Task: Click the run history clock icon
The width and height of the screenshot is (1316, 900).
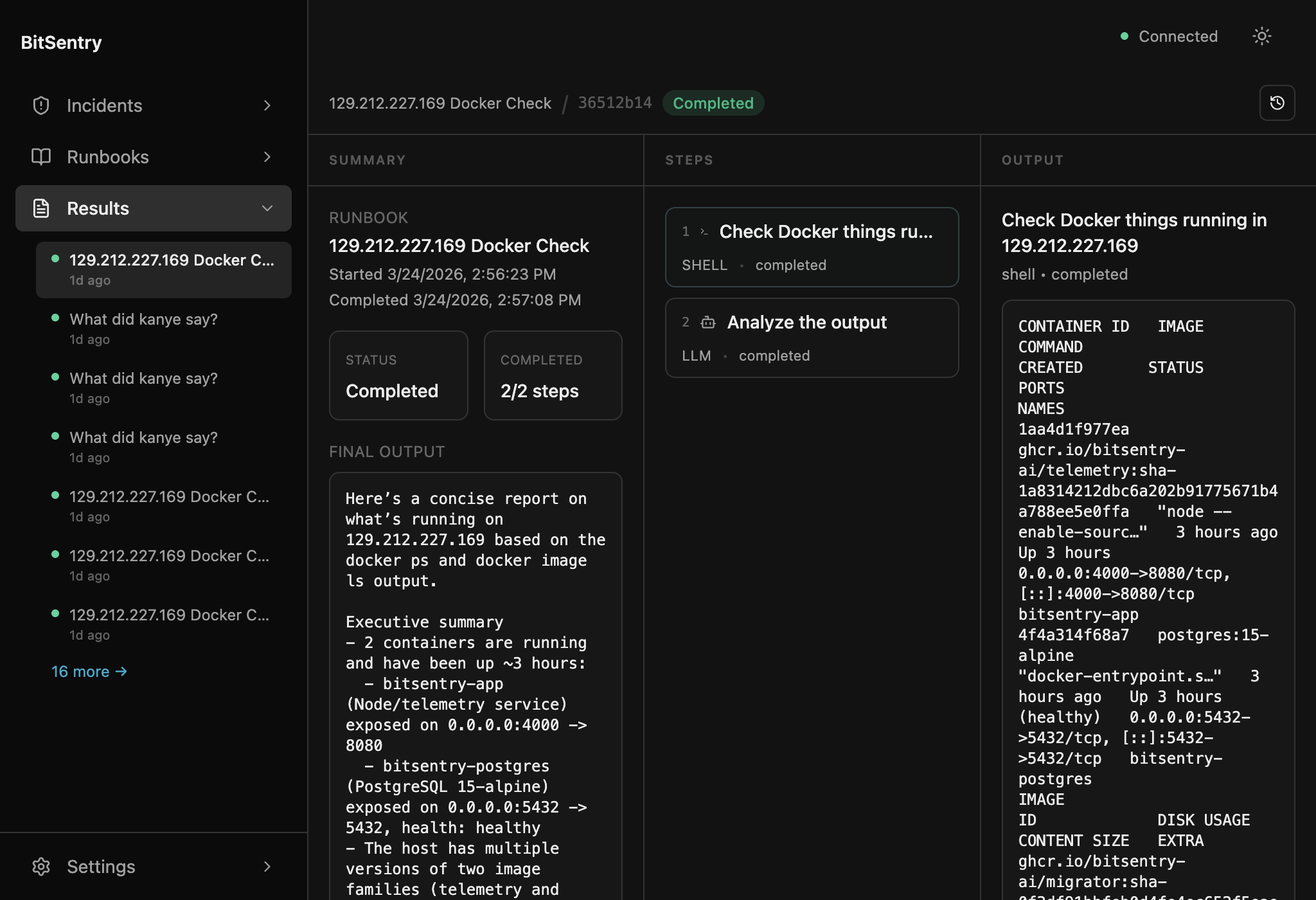Action: [x=1277, y=103]
